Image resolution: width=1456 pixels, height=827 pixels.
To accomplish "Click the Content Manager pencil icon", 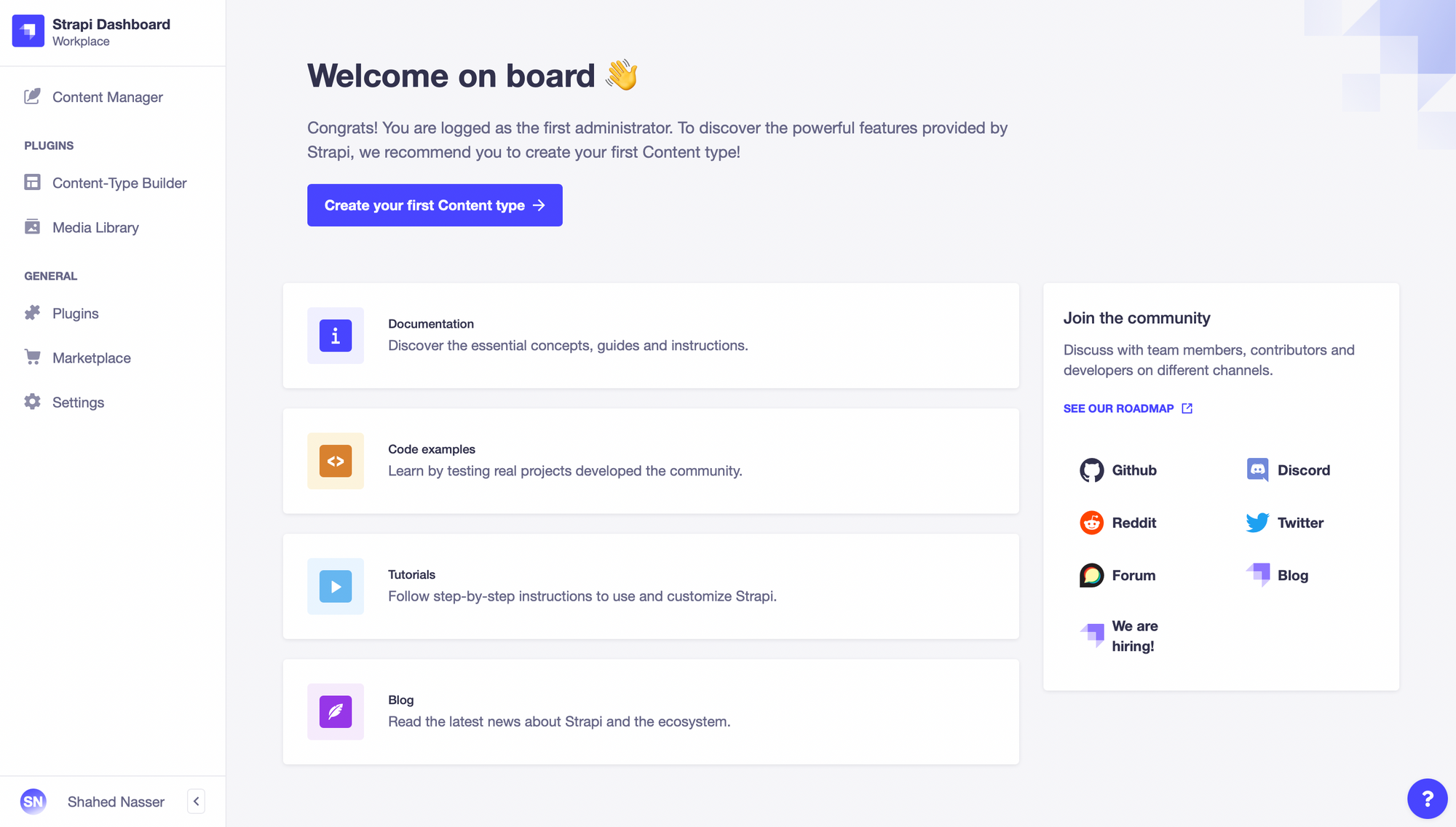I will (32, 97).
